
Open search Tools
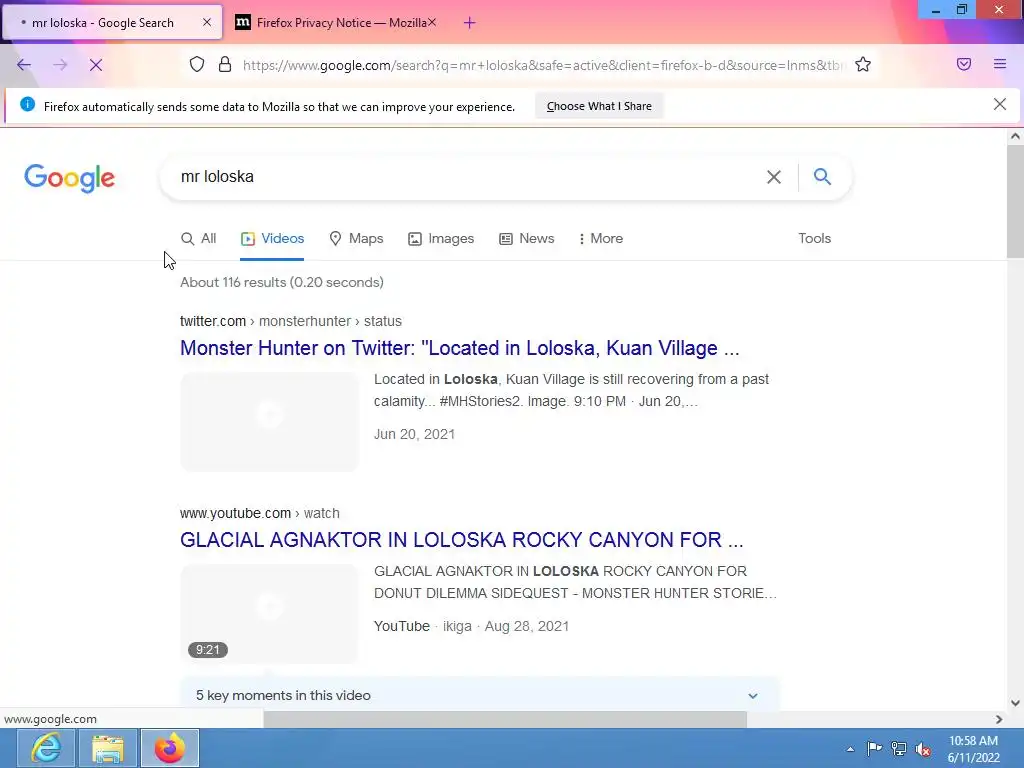[x=814, y=238]
